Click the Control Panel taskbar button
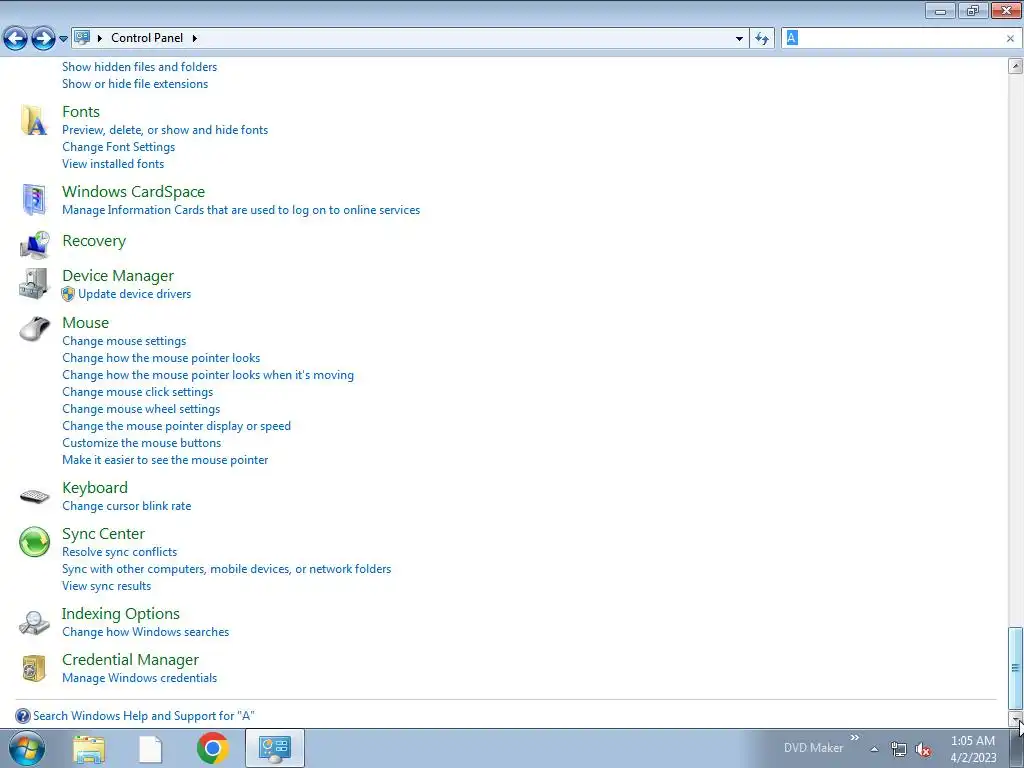 [274, 748]
